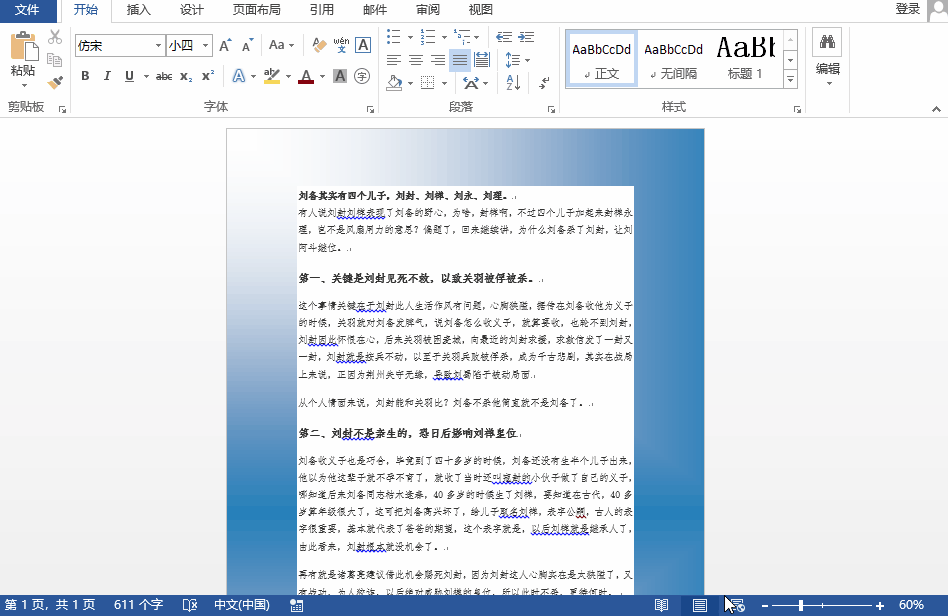Image resolution: width=948 pixels, height=616 pixels.
Task: Clear all formatting with eraser icon
Action: [319, 45]
